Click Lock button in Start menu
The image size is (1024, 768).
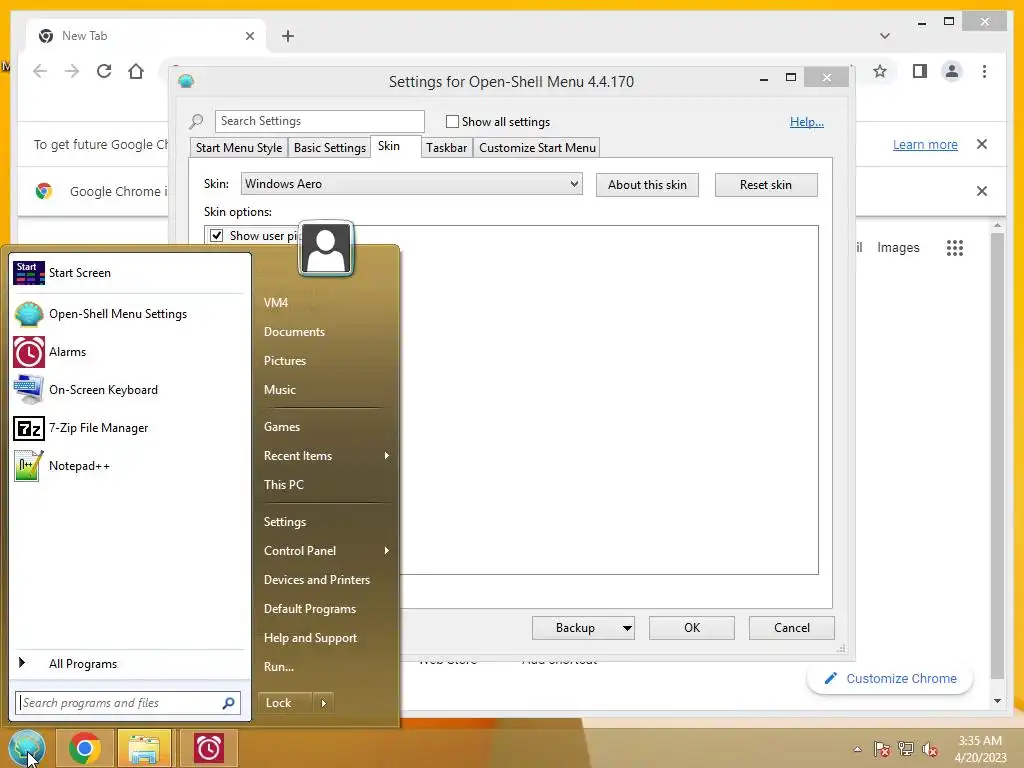point(286,703)
